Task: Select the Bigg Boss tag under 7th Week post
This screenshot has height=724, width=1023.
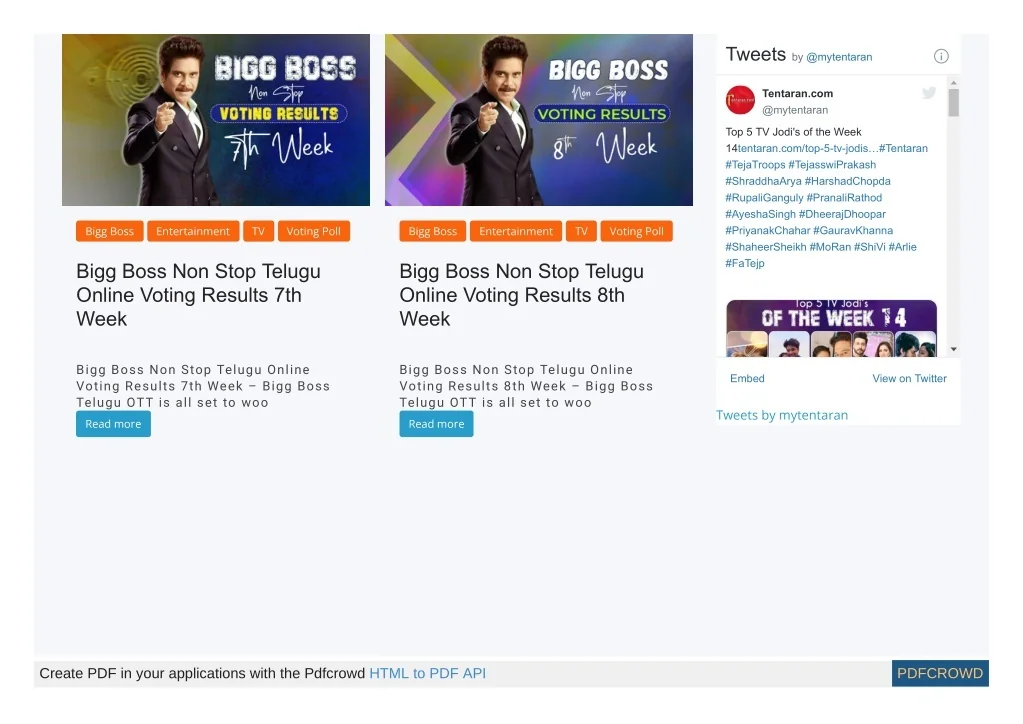Action: click(x=110, y=231)
